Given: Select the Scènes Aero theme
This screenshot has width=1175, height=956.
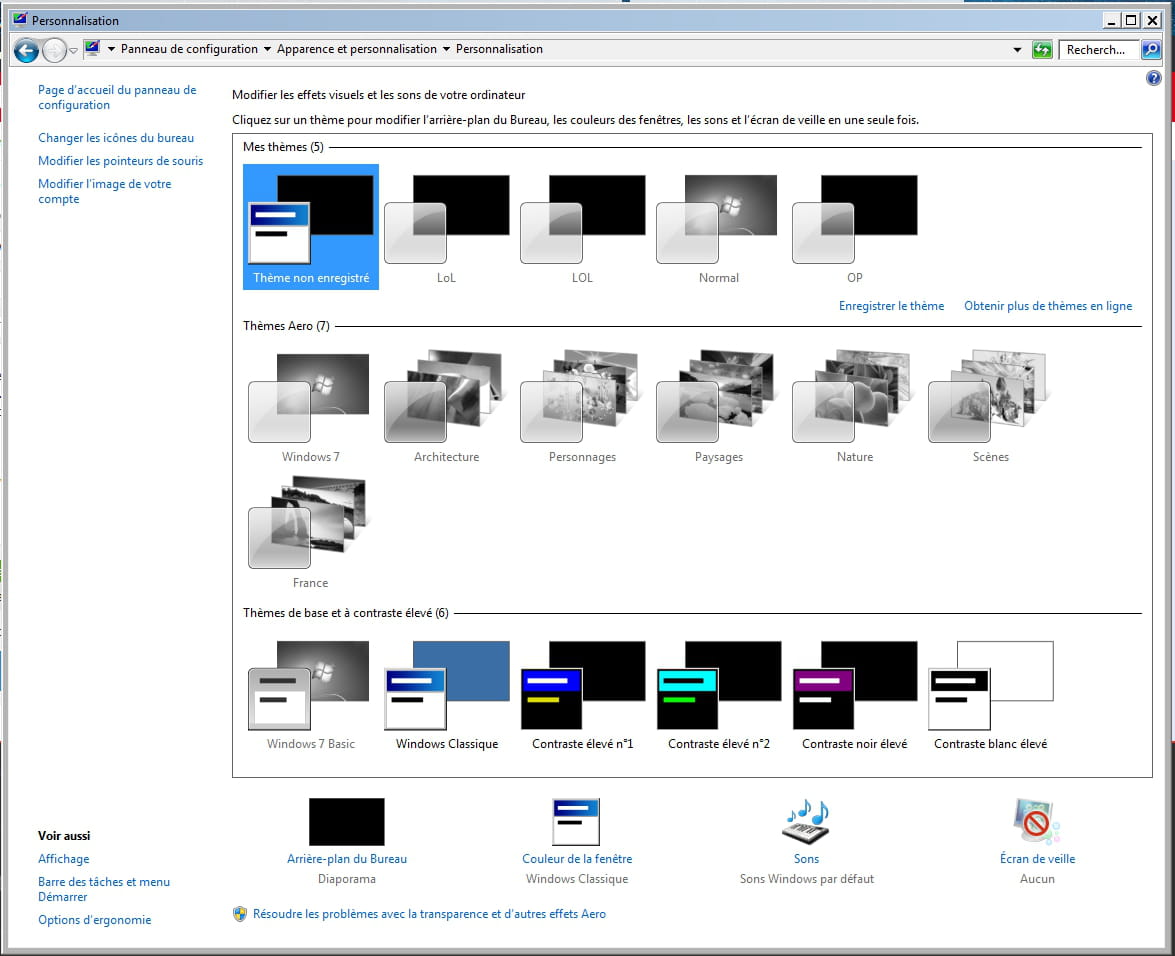Looking at the screenshot, I should coord(991,406).
